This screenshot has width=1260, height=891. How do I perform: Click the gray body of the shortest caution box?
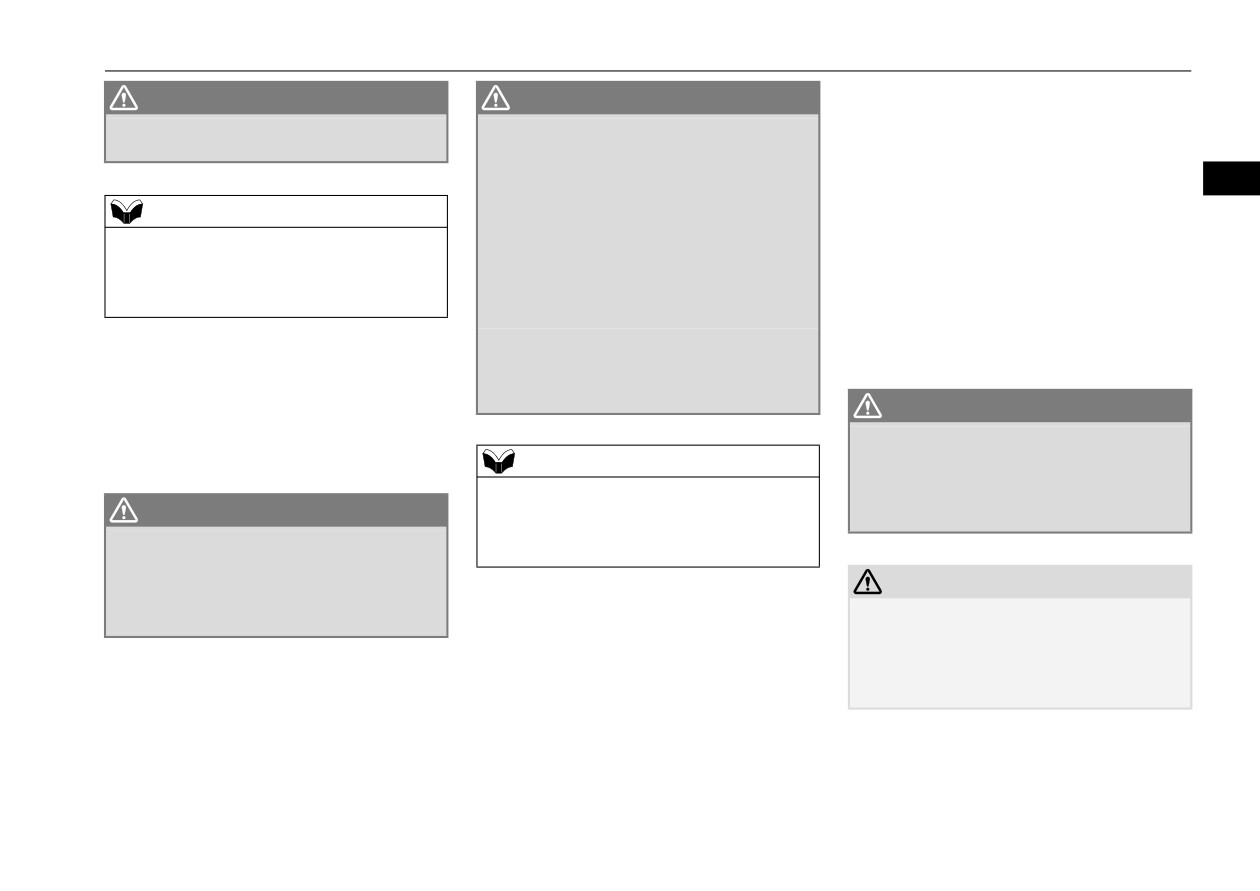[x=276, y=138]
